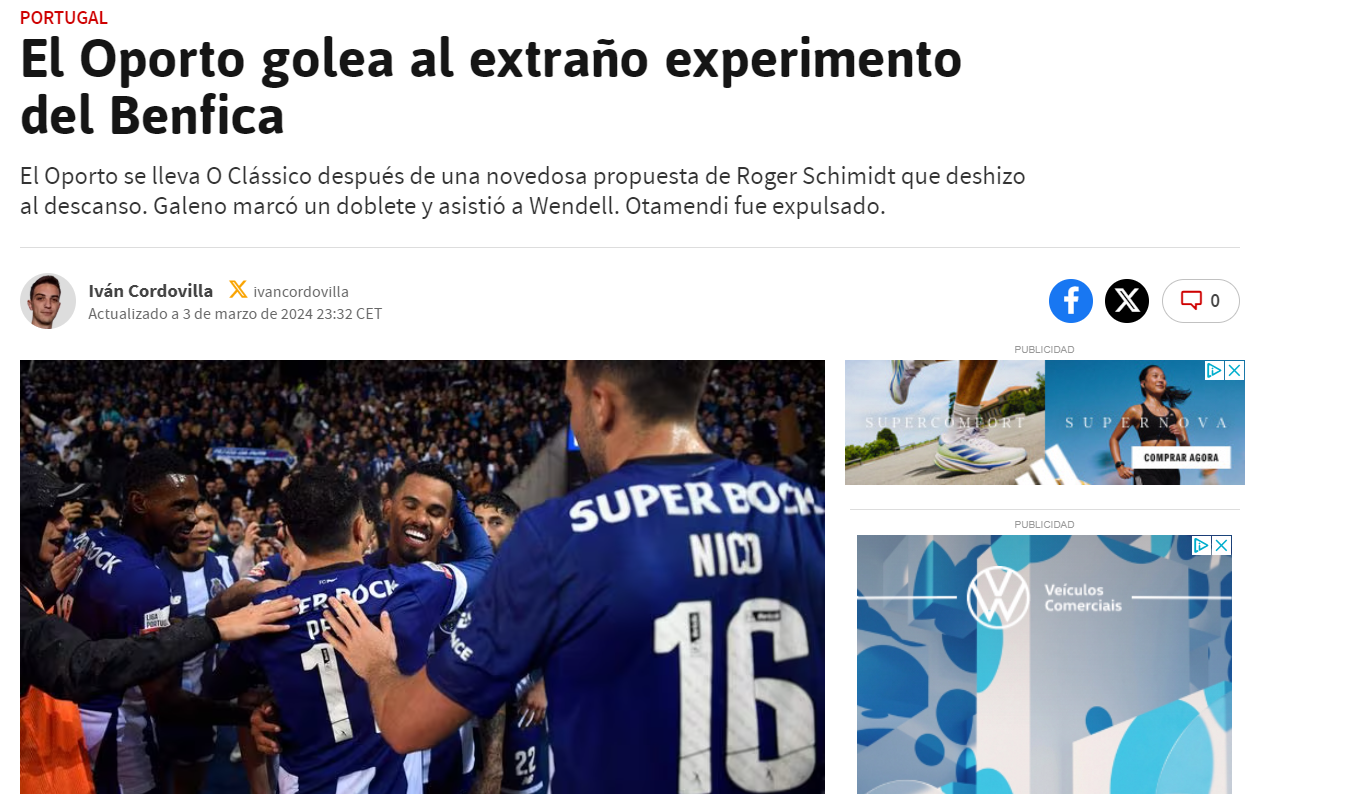Image resolution: width=1347 pixels, height=794 pixels.
Task: Click the article summary paragraph
Action: pyautogui.click(x=523, y=192)
